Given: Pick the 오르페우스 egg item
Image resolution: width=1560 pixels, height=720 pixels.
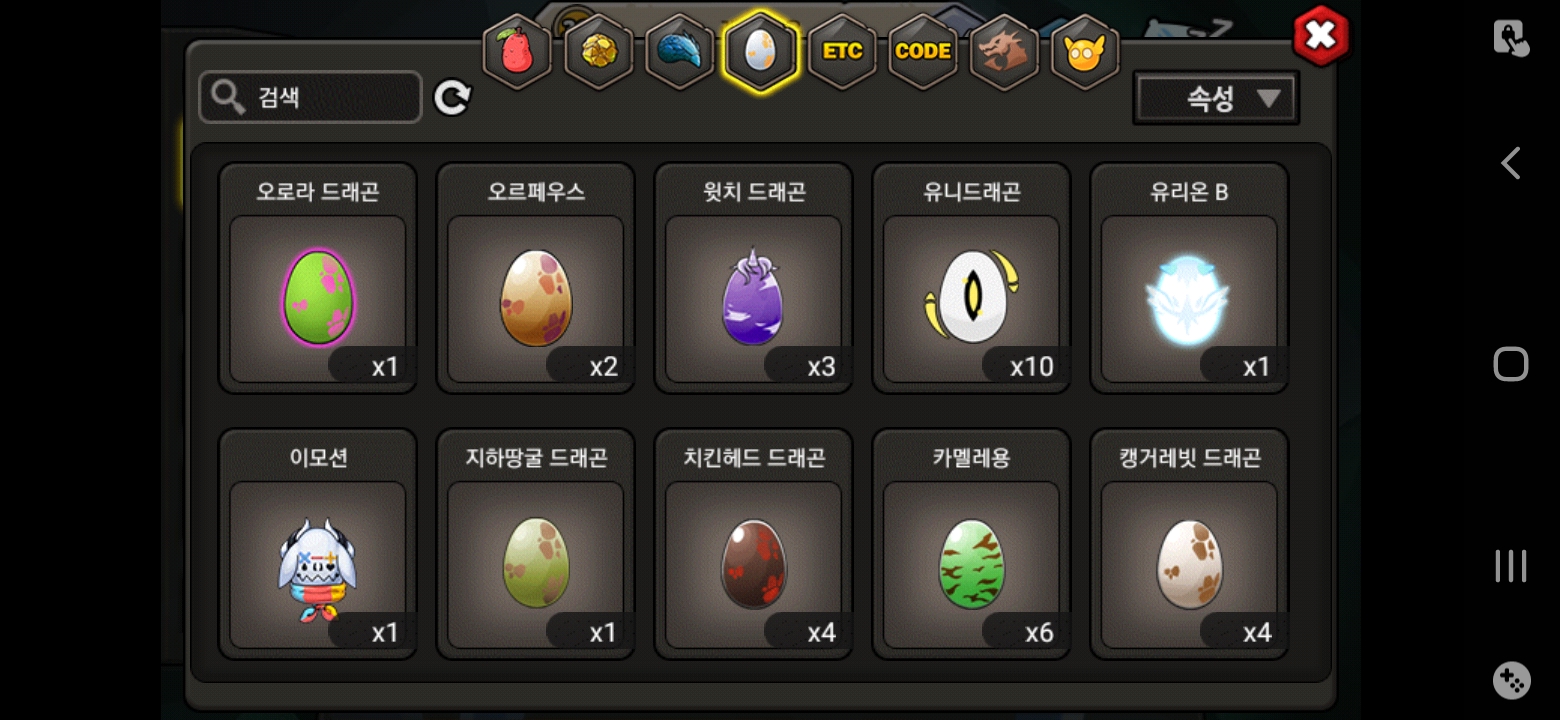Looking at the screenshot, I should click(x=536, y=278).
